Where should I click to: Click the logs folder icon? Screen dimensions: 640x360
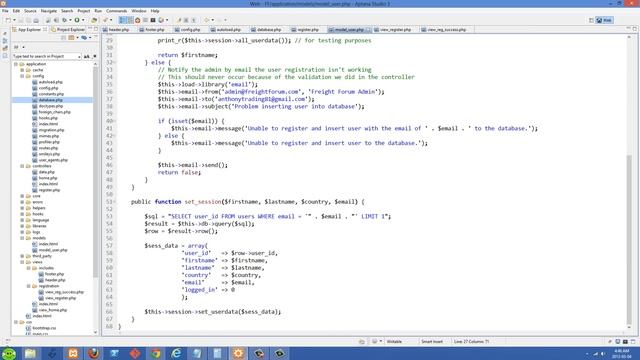pos(29,232)
